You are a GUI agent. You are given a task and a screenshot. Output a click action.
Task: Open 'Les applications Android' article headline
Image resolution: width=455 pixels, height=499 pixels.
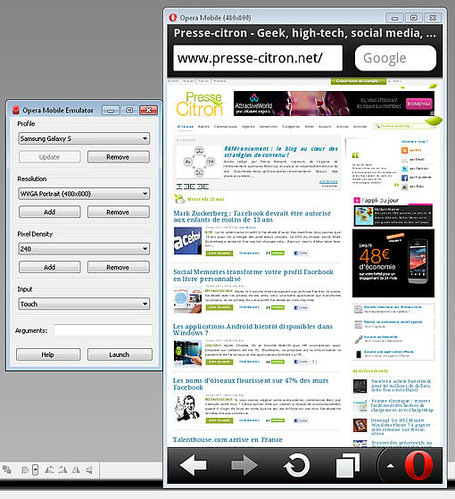click(x=253, y=329)
